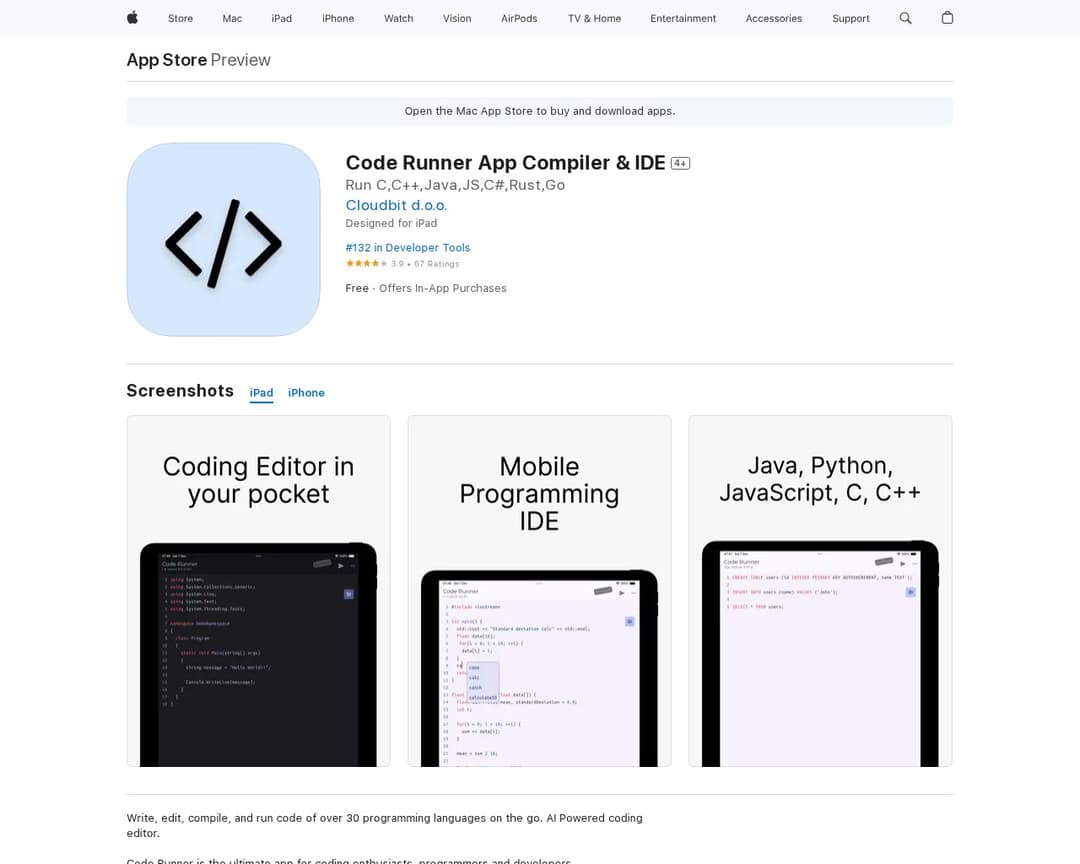Click the 'Write, edit, compile, and run' description
This screenshot has height=864, width=1080.
(384, 825)
